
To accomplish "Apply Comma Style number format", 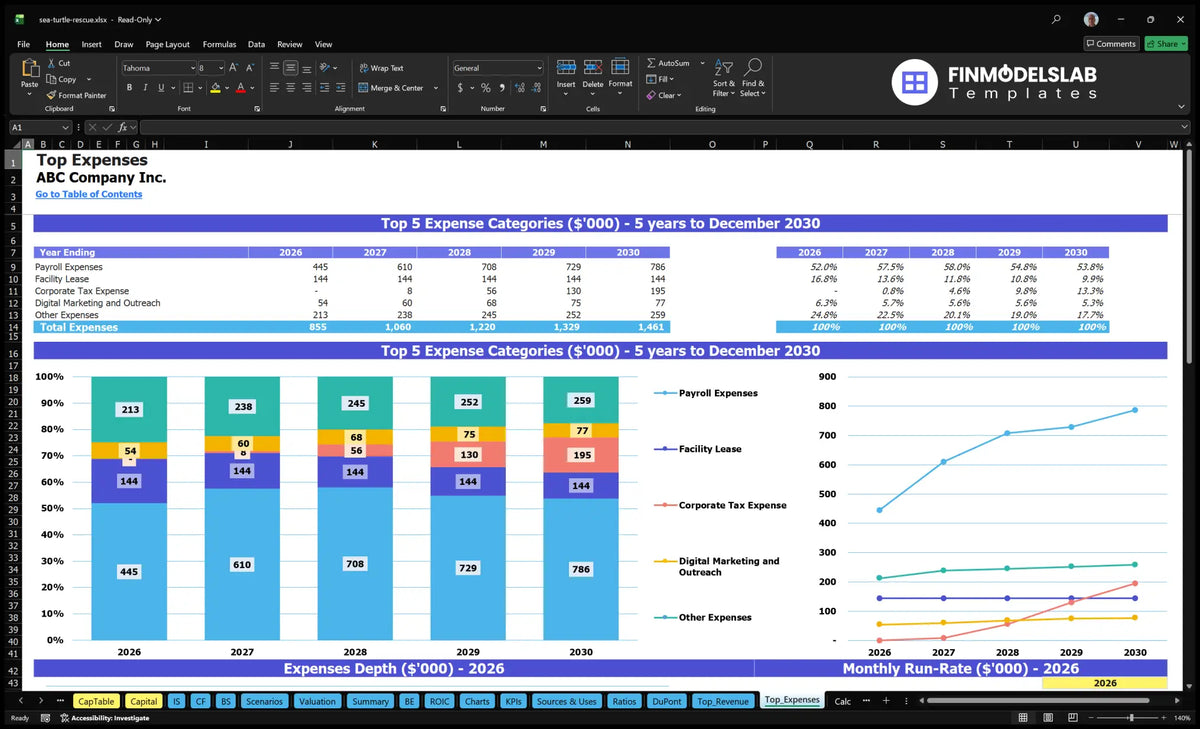I will point(501,88).
